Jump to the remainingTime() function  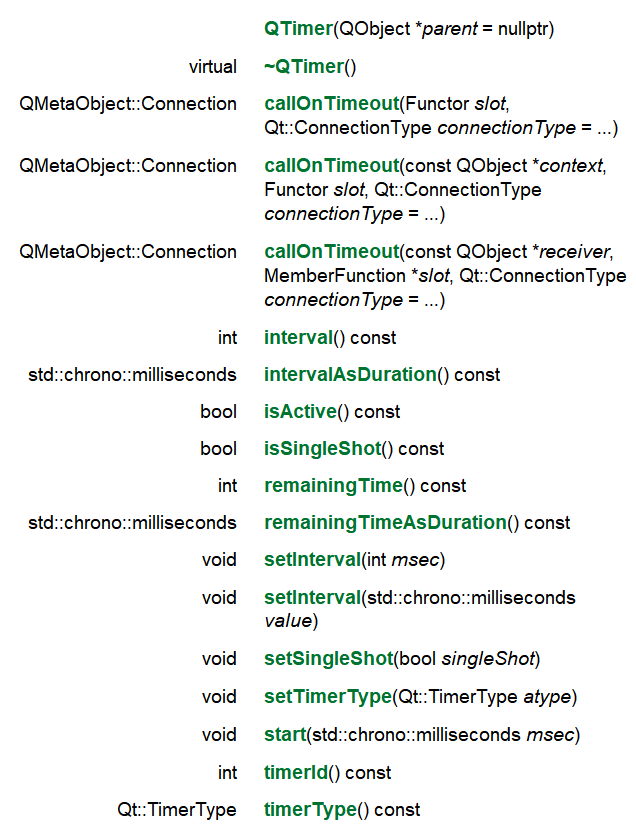tap(333, 486)
